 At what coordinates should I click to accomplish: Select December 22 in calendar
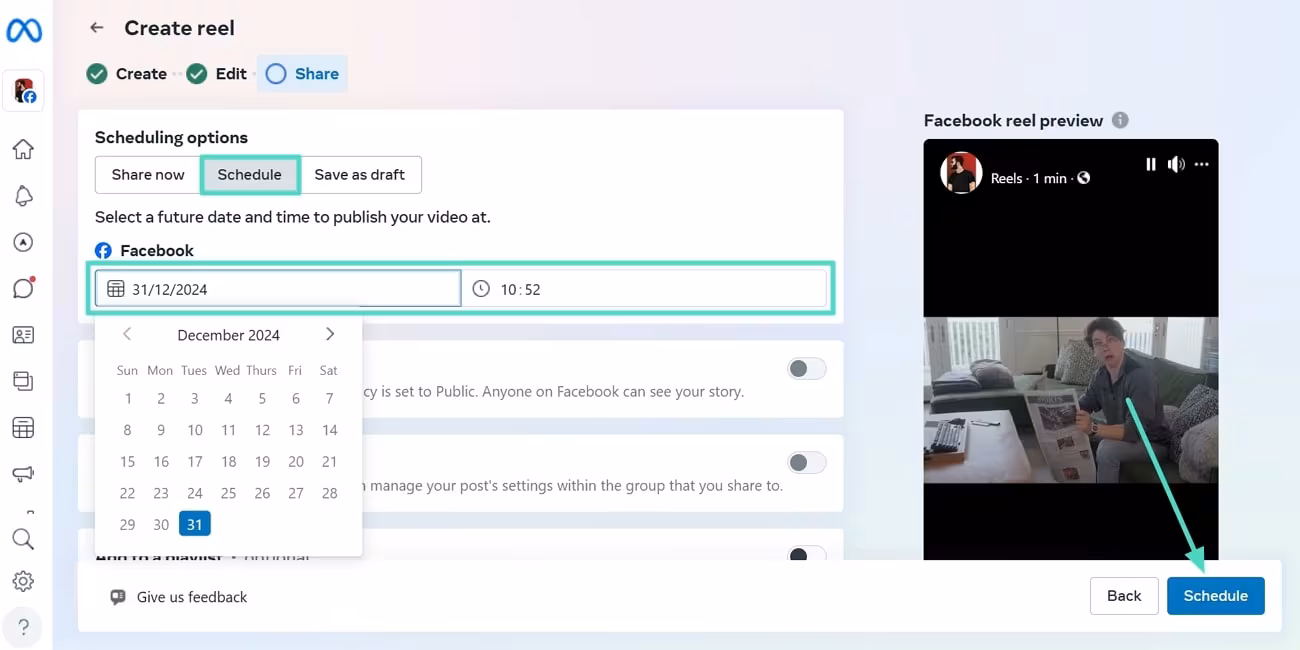pos(128,493)
